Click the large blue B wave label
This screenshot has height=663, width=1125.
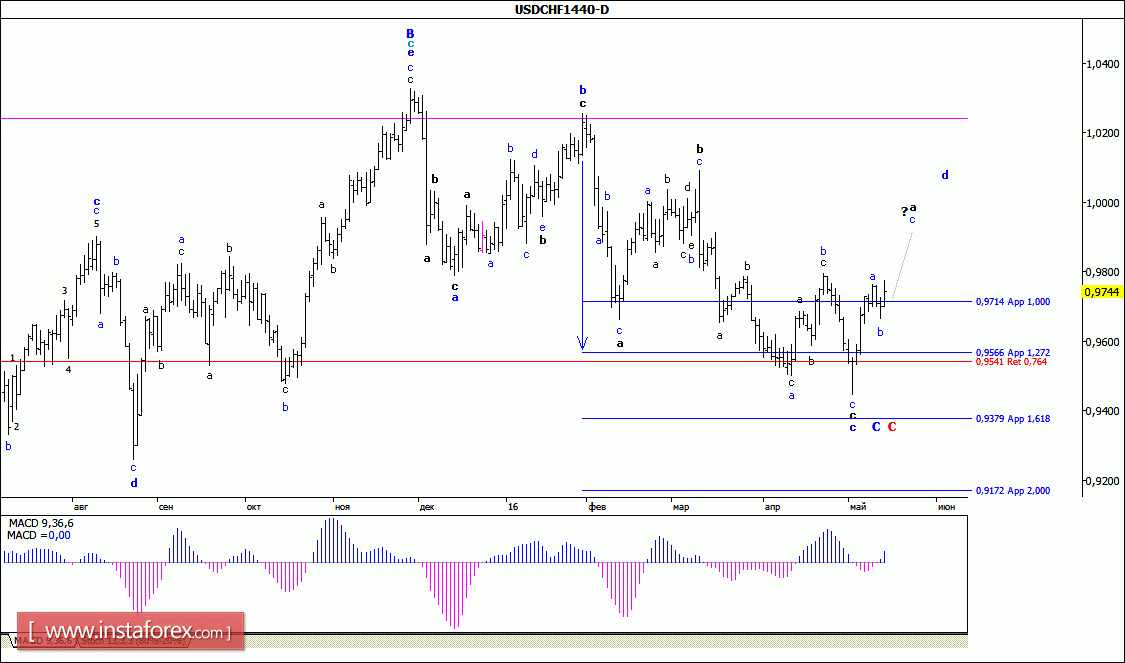click(410, 34)
